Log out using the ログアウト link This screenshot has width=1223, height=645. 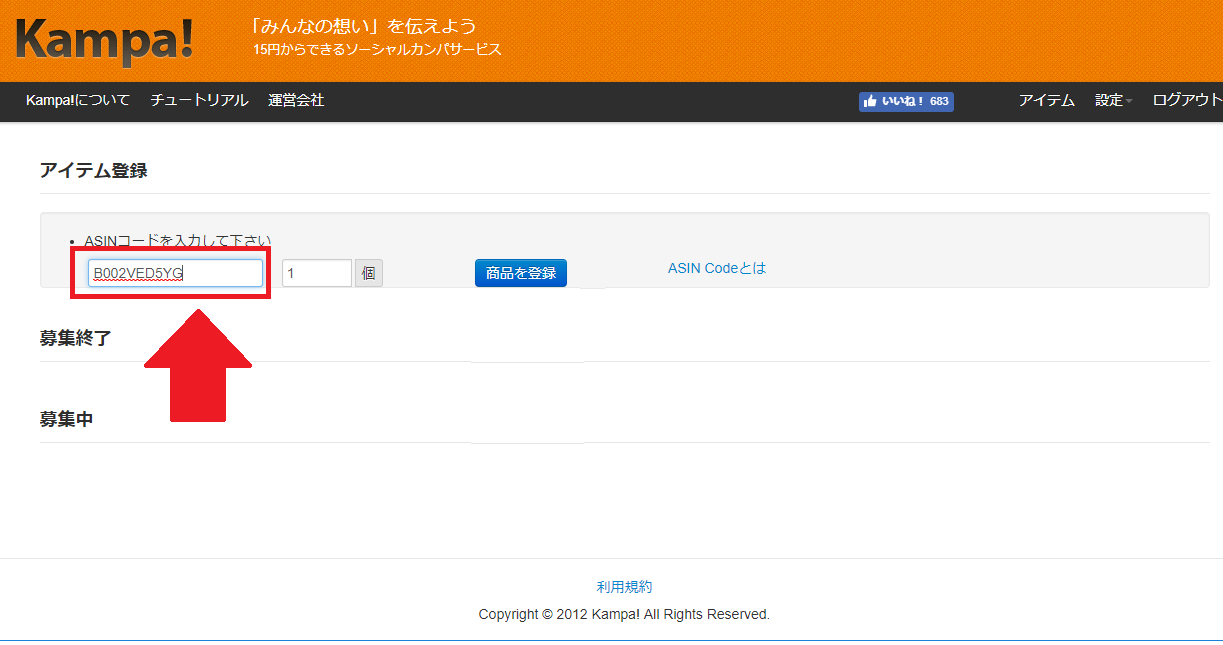pyautogui.click(x=1186, y=100)
